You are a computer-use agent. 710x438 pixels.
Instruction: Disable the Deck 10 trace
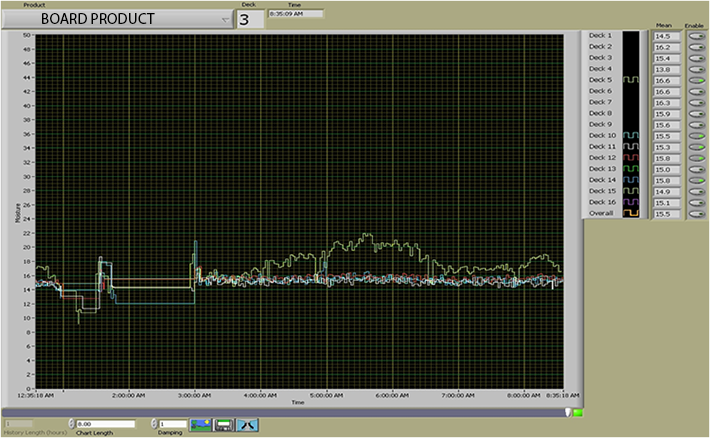click(x=696, y=136)
